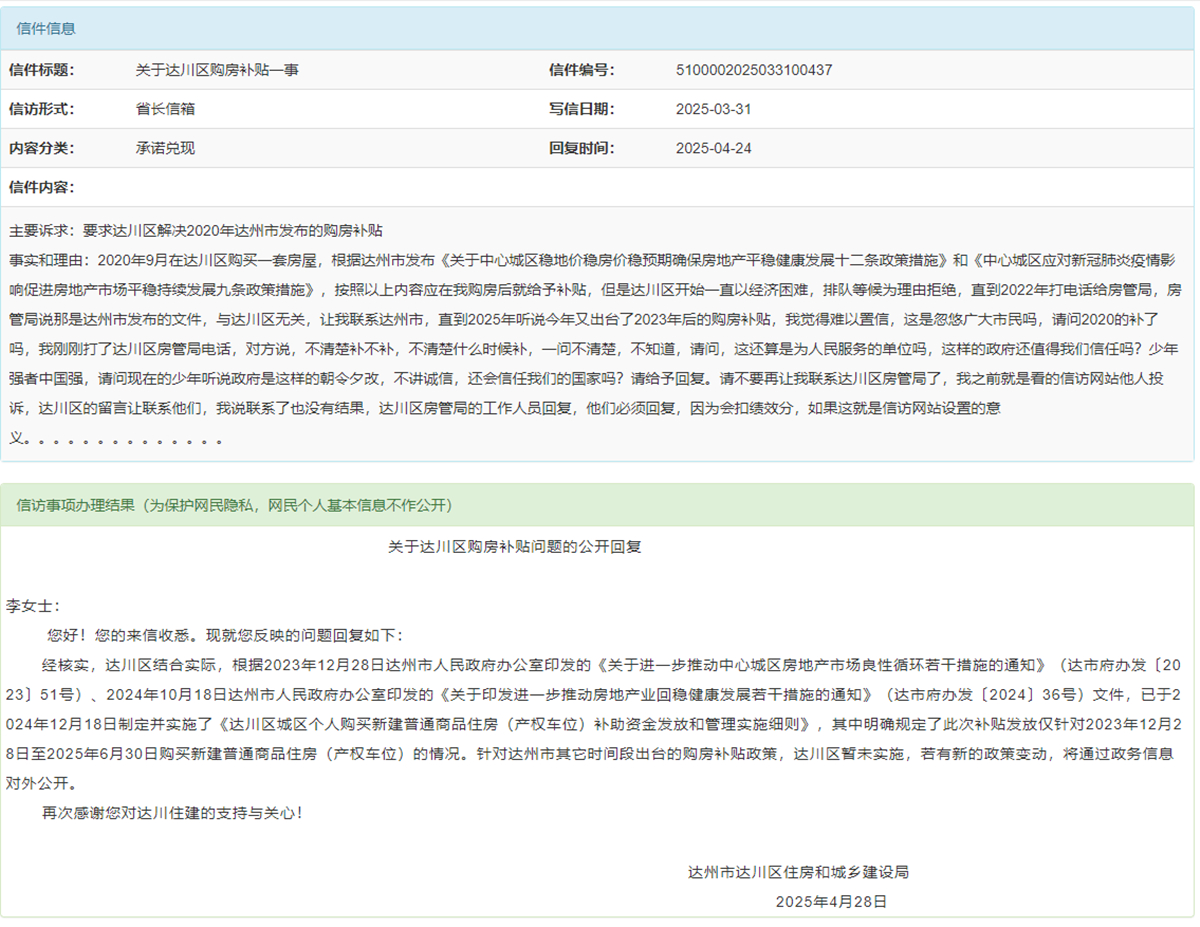Screen dimensions: 1200x927
Task: Click the letter number 5100002025033100437
Action: (x=754, y=70)
